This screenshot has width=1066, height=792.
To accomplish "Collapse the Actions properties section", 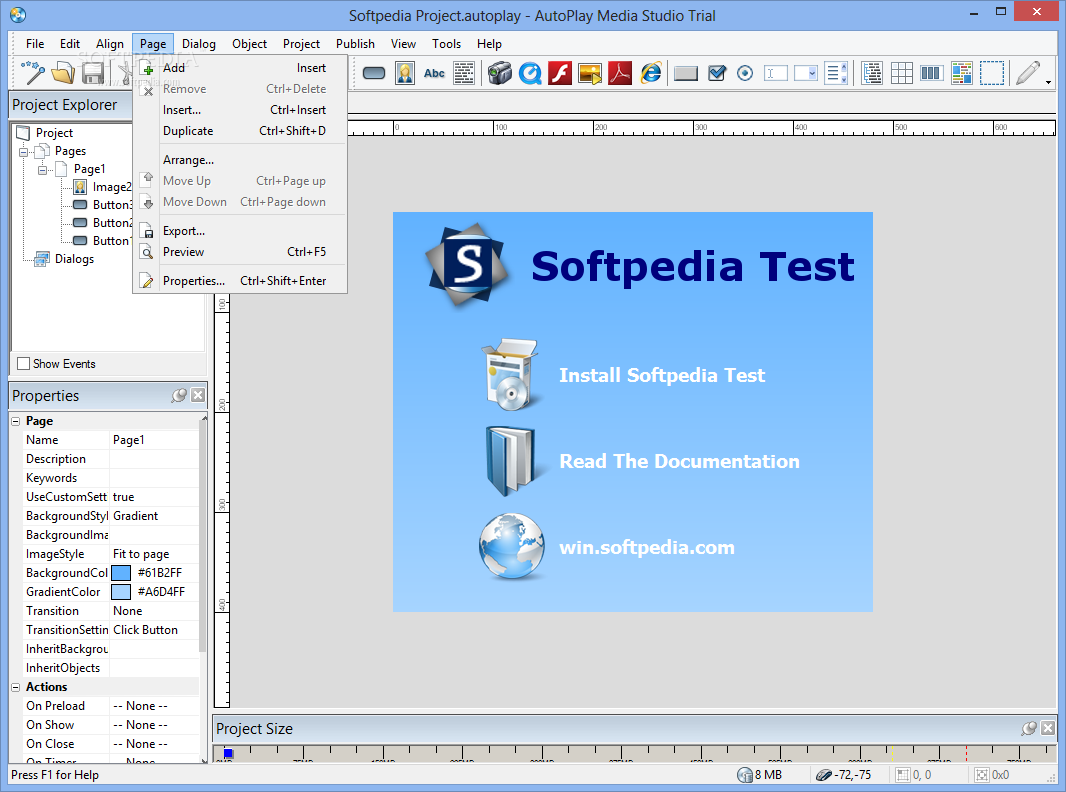I will point(16,687).
